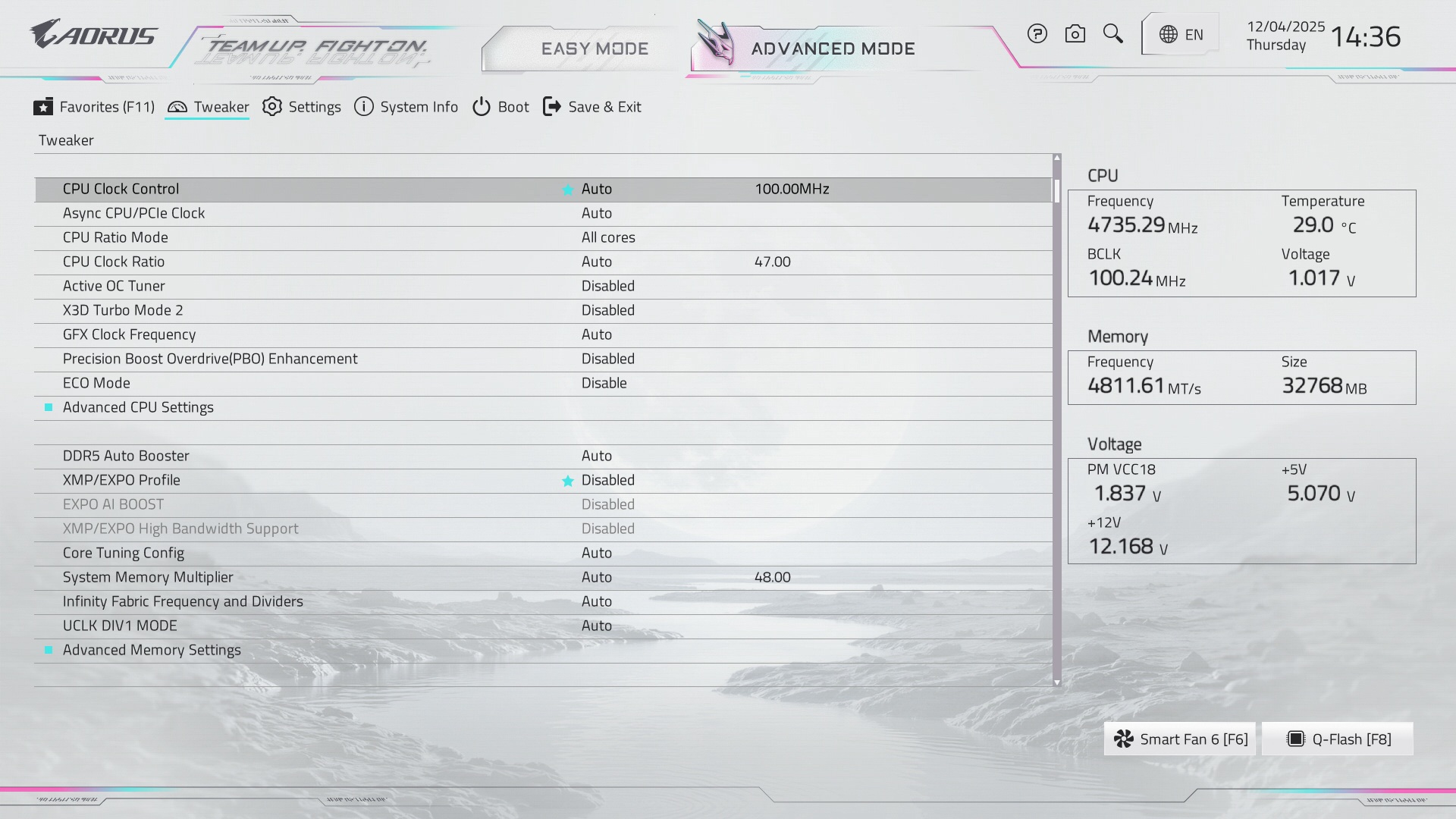
Task: Toggle favorite star on XMP/EXPO Profile
Action: pos(567,481)
